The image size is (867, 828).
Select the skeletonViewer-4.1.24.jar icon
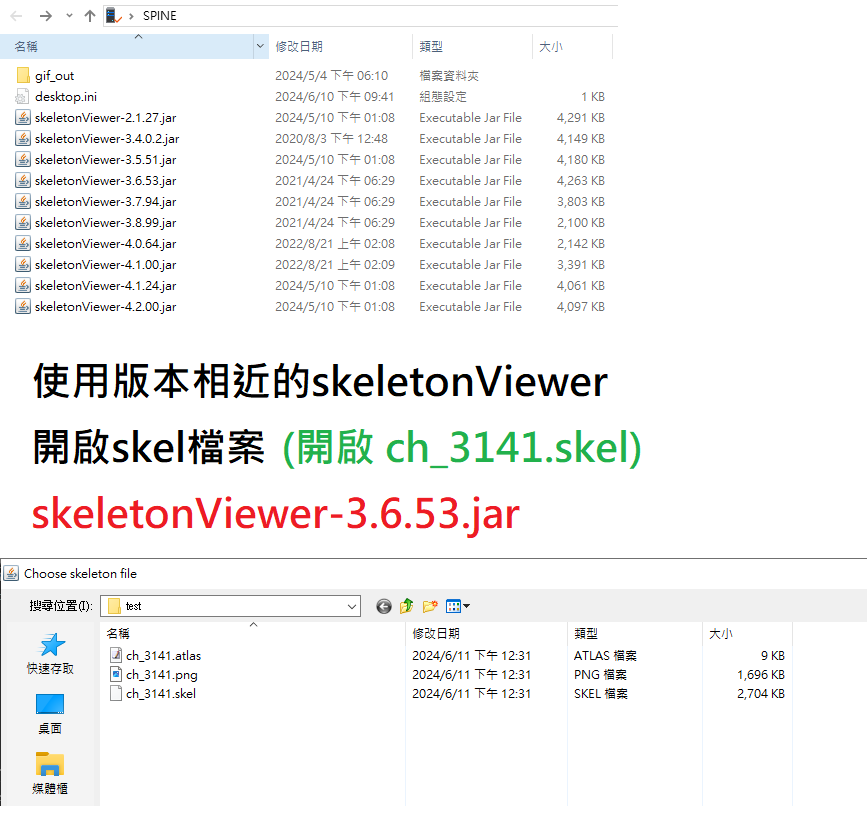click(23, 285)
